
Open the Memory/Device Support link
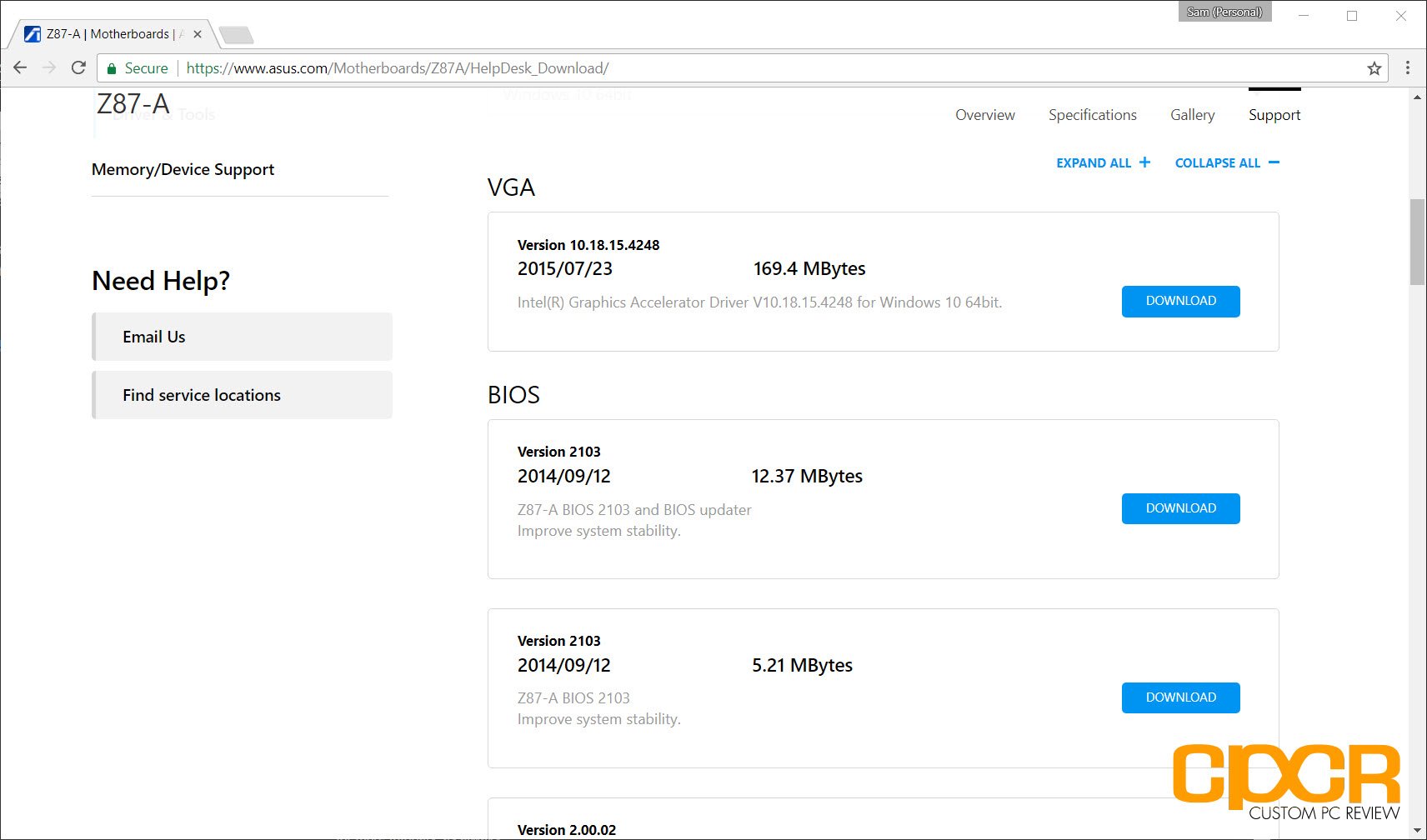[x=183, y=169]
